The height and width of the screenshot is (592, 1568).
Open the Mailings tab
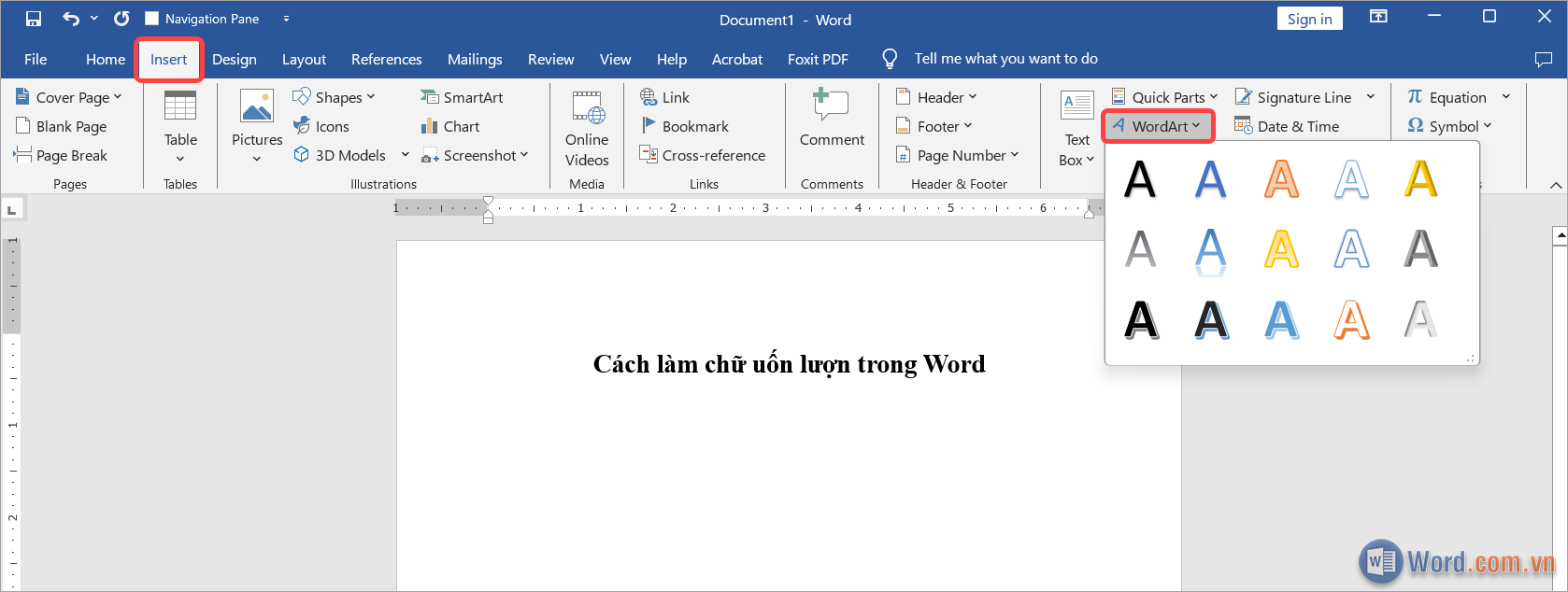point(475,59)
